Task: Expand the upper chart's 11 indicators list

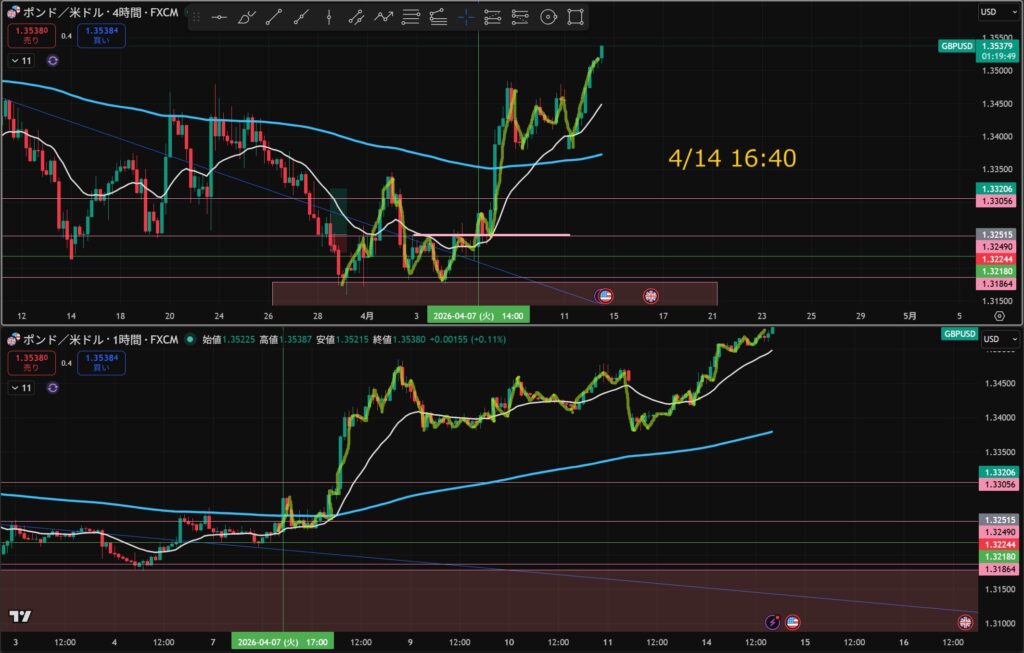Action: click(22, 61)
